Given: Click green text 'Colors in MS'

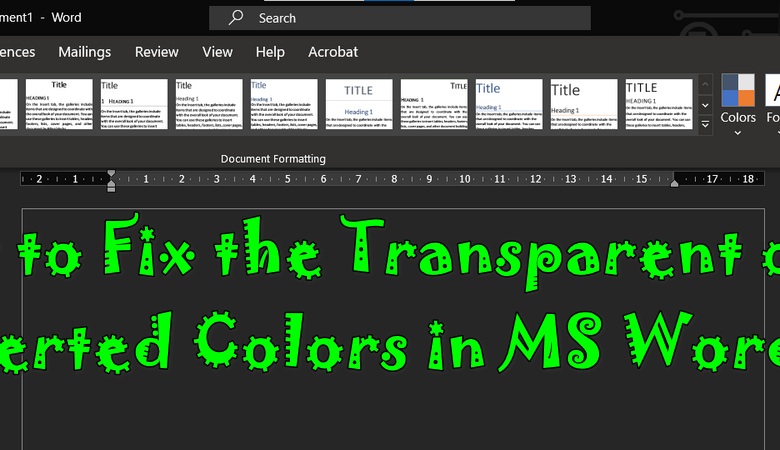Looking at the screenshot, I should pos(398,342).
